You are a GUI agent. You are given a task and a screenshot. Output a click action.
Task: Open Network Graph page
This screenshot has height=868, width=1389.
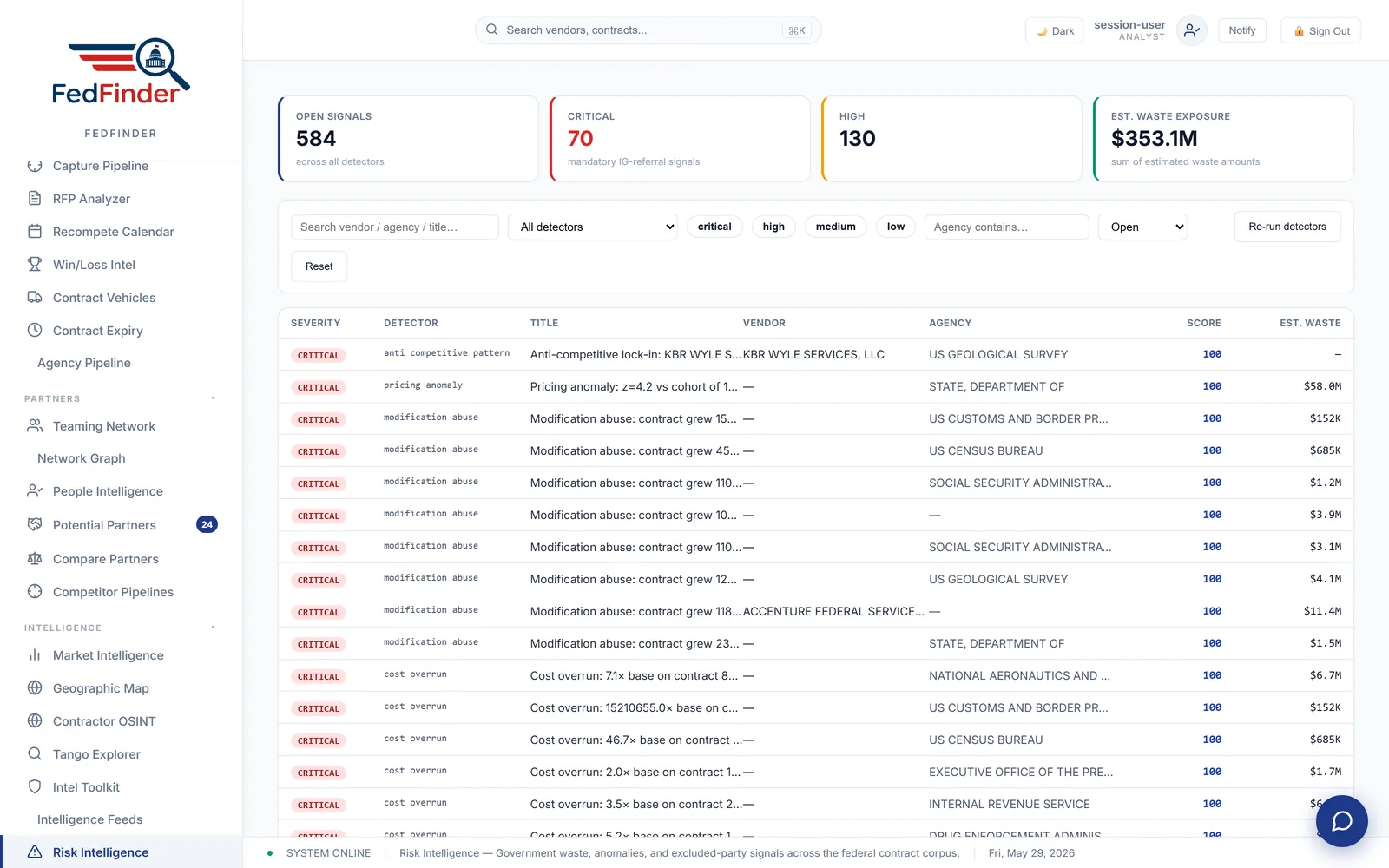point(82,458)
